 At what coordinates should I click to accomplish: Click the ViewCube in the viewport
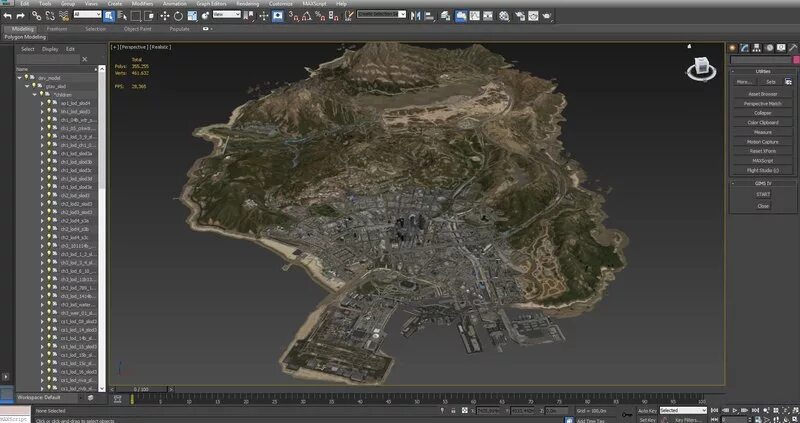pyautogui.click(x=701, y=67)
